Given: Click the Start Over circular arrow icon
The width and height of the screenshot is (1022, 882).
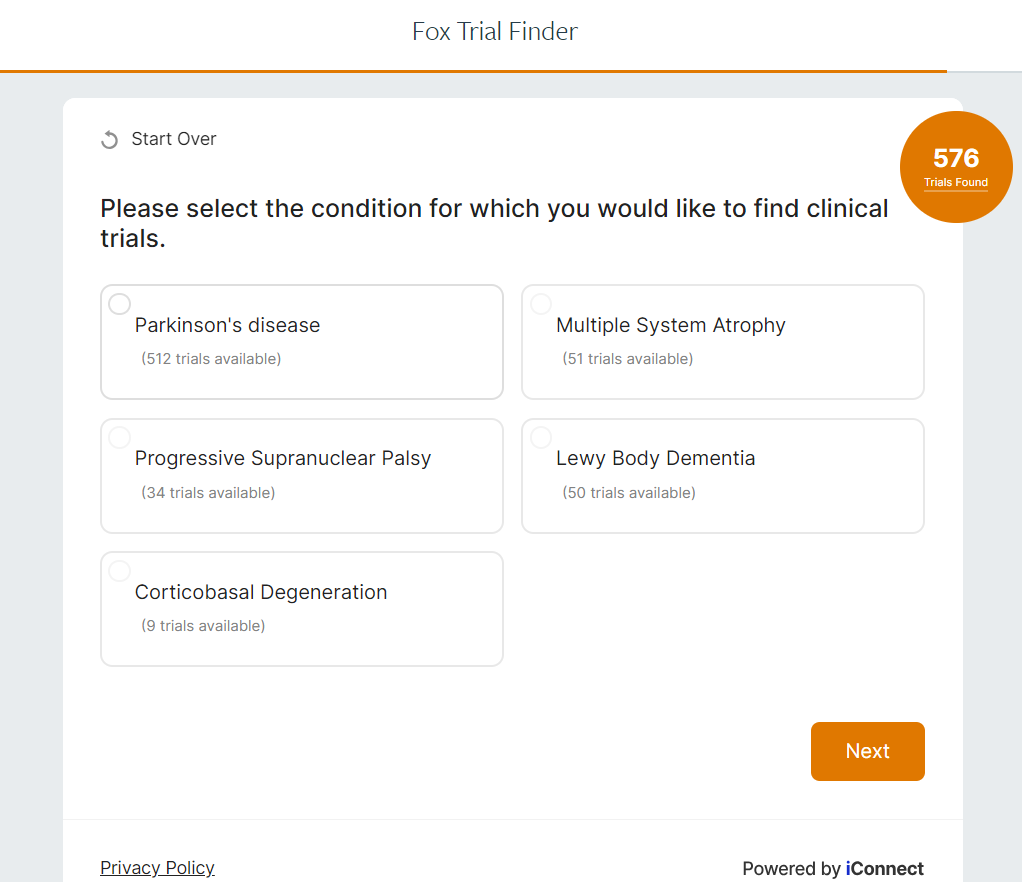Looking at the screenshot, I should click(110, 140).
